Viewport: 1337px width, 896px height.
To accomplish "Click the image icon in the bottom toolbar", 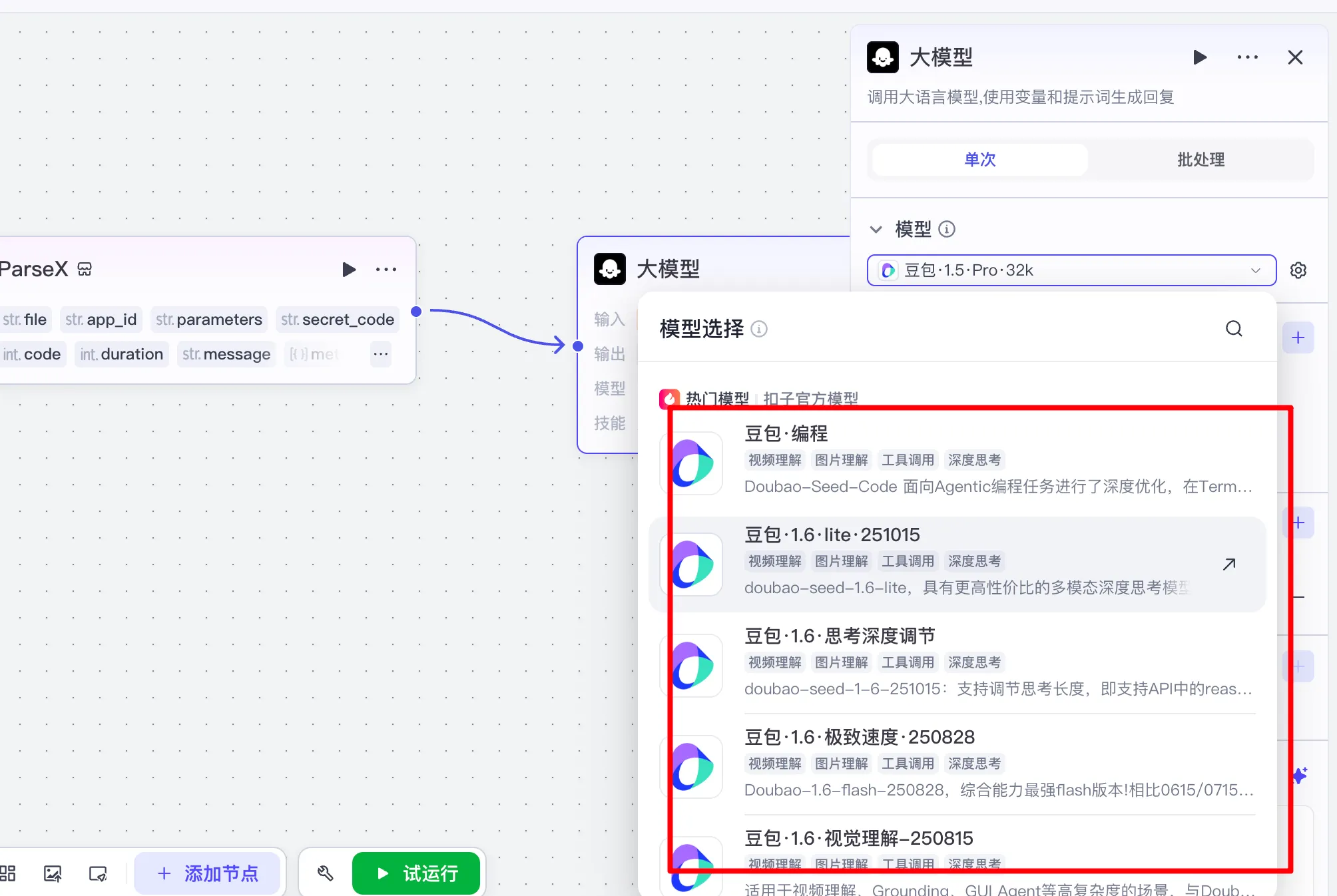I will tap(53, 873).
